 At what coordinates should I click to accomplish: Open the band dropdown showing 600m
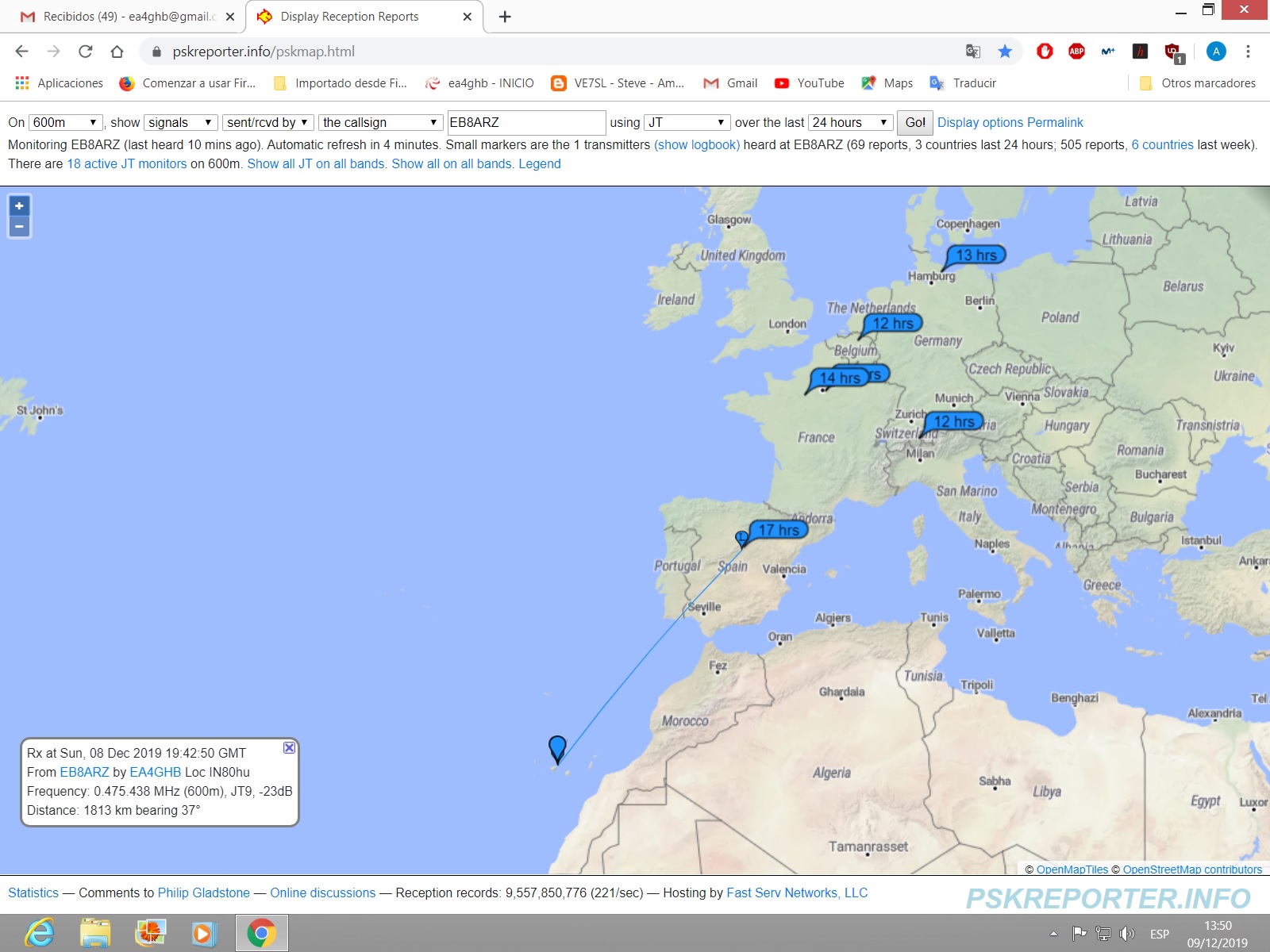(x=66, y=122)
